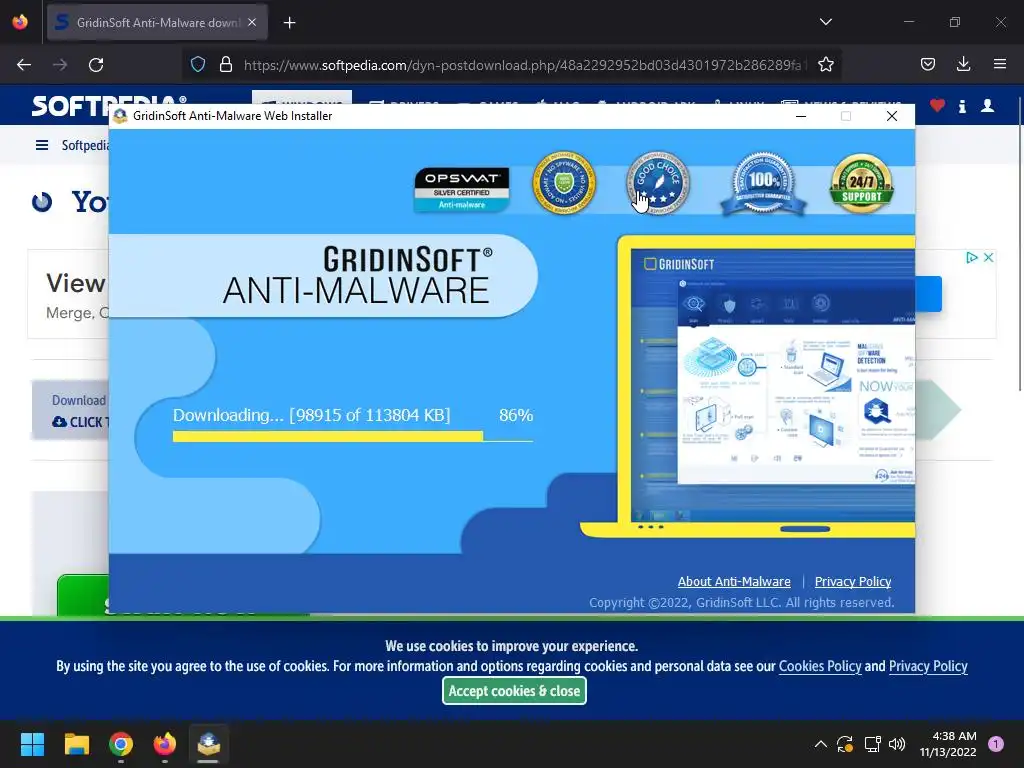
Task: Close the Softpedia advertisement
Action: click(989, 257)
